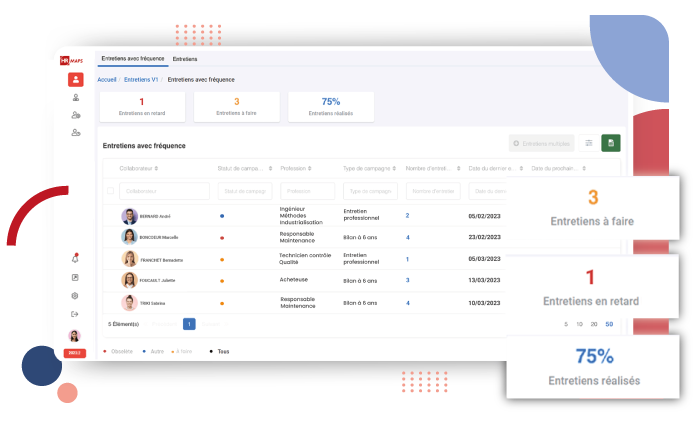Focus the Nombre d'entretiens filter field
Image resolution: width=693 pixels, height=424 pixels.
click(x=433, y=191)
